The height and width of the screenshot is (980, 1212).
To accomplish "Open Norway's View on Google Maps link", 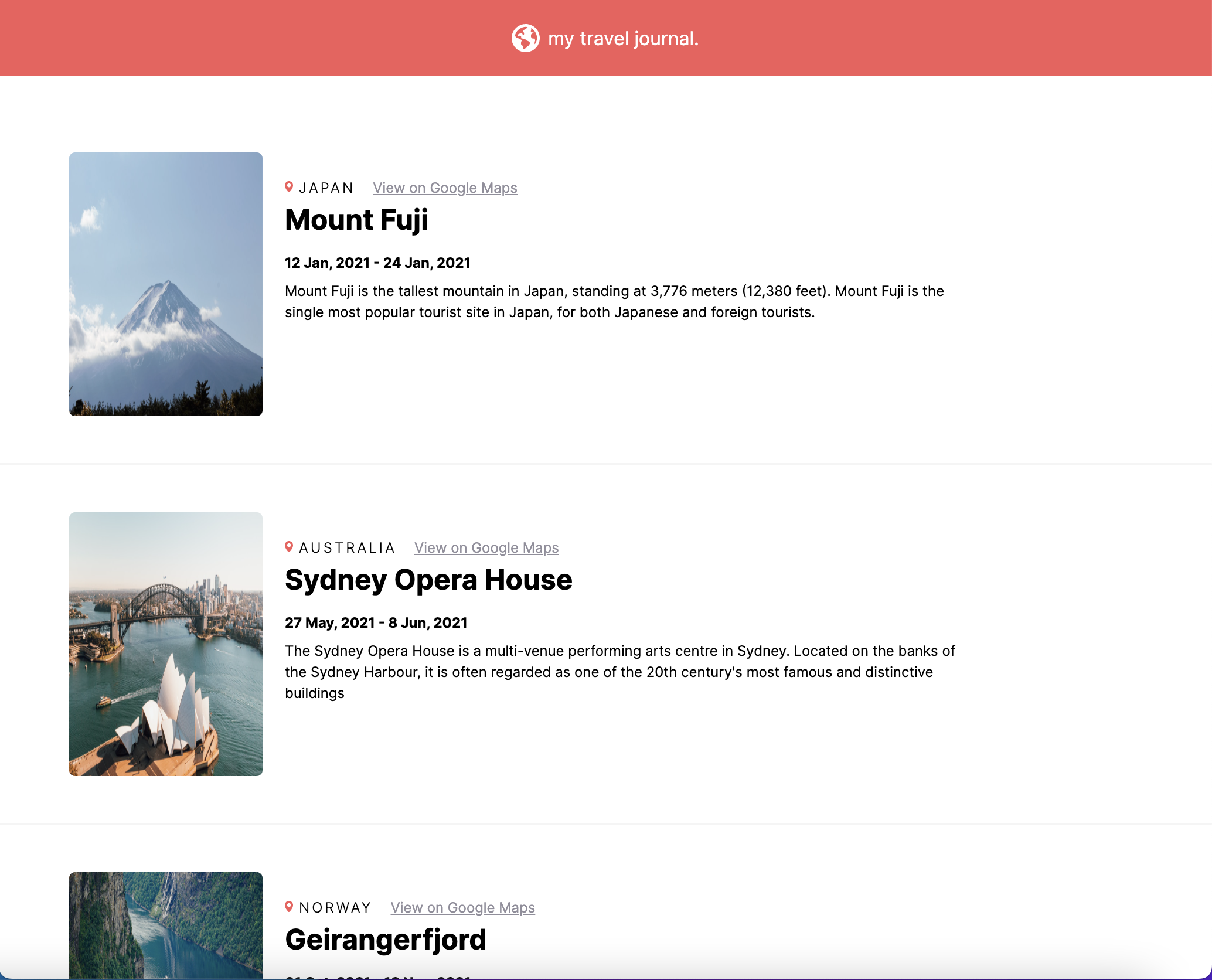I will [x=462, y=908].
